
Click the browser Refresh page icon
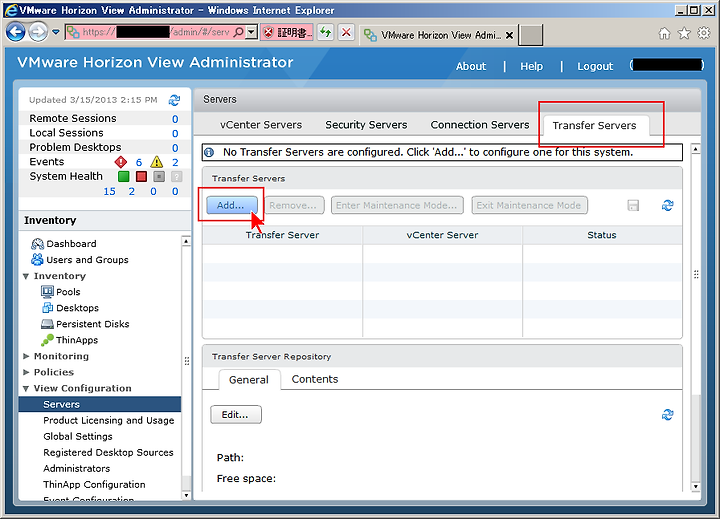point(326,32)
